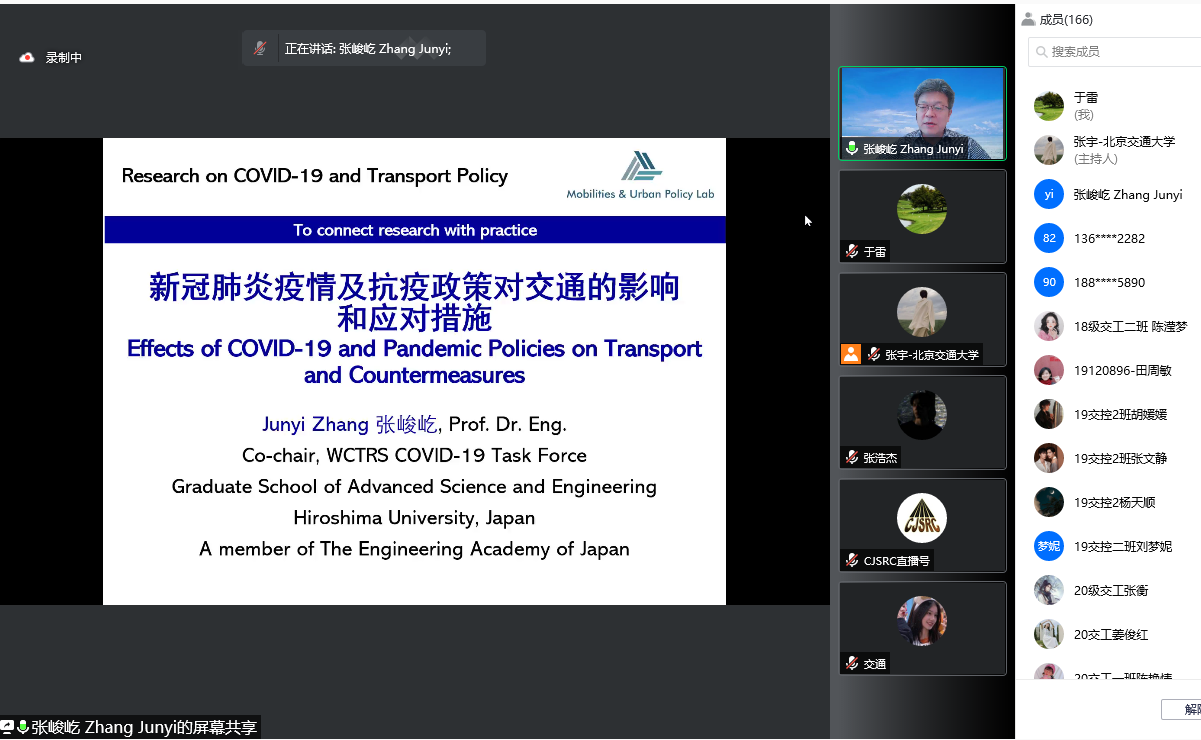
Task: Click the blue '梦妮' avatar in member list
Action: (x=1048, y=546)
